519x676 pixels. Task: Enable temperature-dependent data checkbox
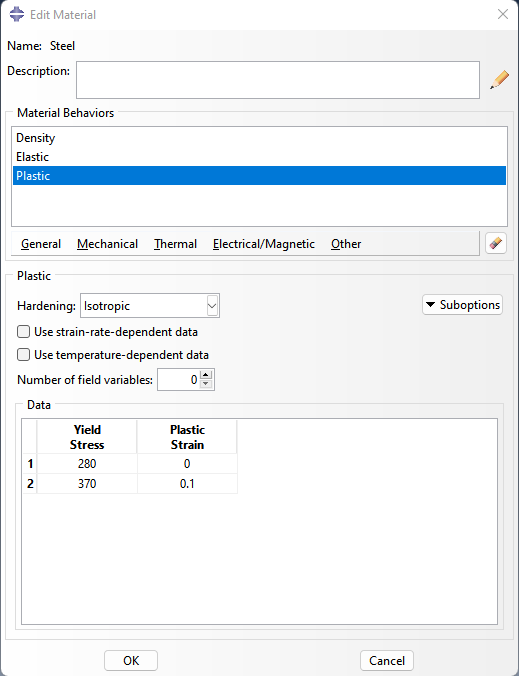23,355
